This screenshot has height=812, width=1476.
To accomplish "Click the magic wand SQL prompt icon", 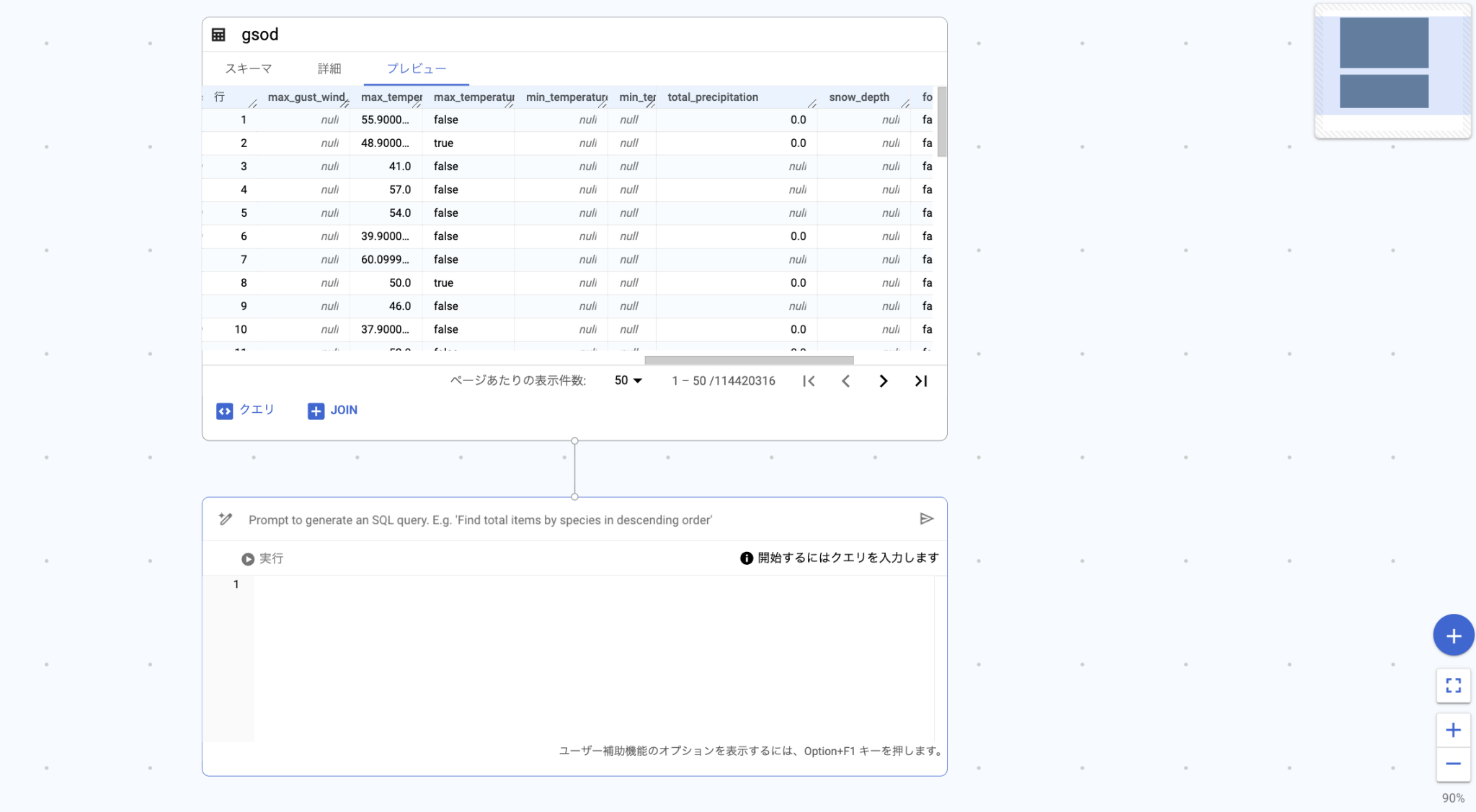I will click(225, 519).
